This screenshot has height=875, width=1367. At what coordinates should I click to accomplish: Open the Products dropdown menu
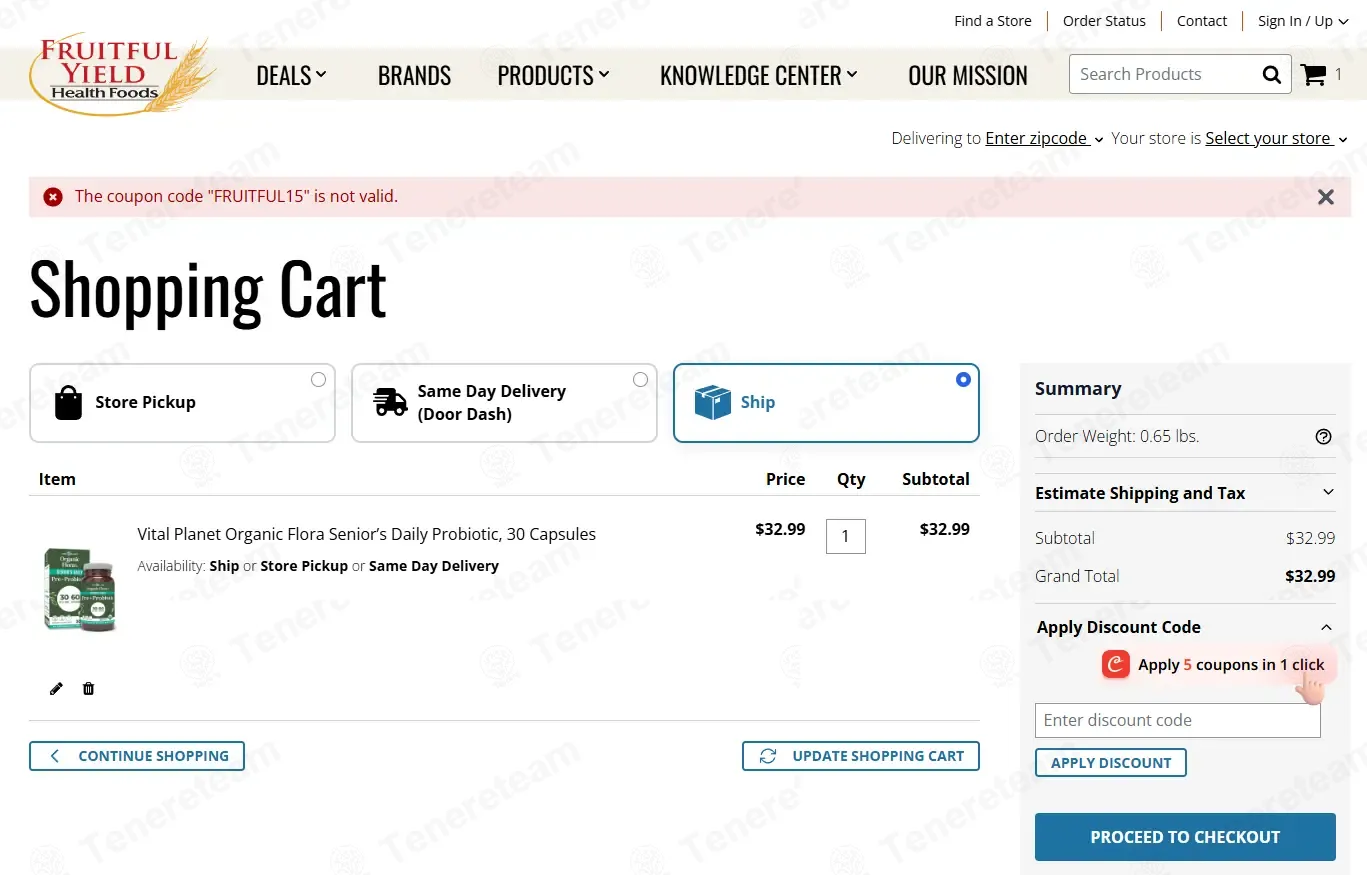(554, 76)
